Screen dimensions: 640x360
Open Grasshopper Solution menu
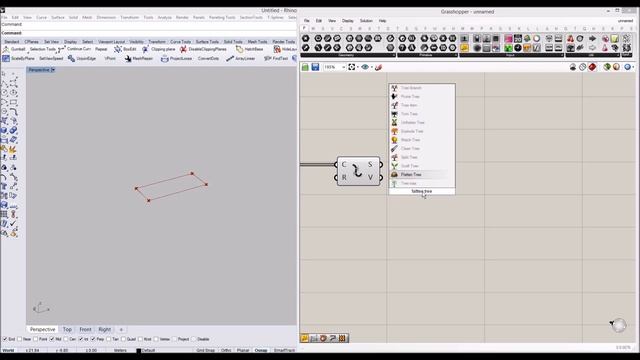pos(366,21)
